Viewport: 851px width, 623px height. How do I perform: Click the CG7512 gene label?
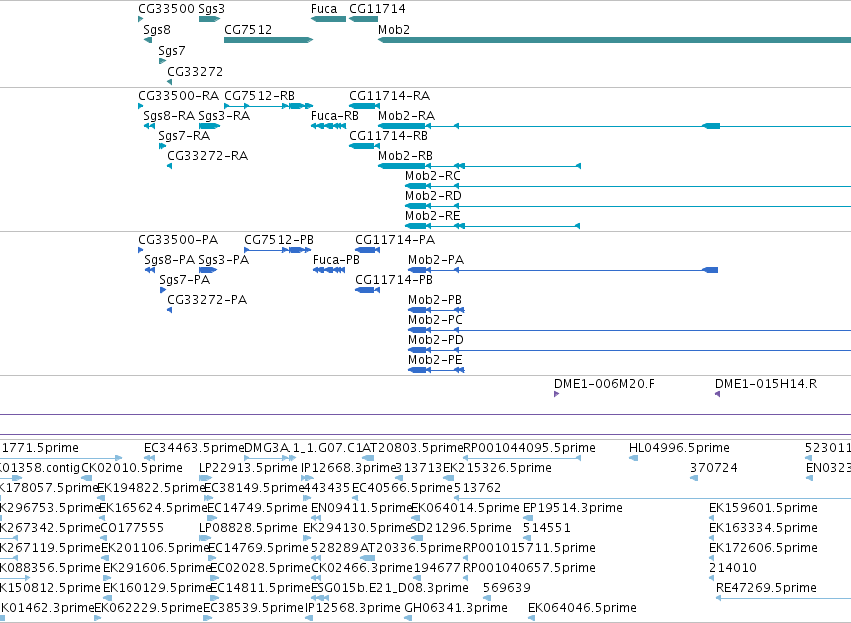pyautogui.click(x=248, y=30)
